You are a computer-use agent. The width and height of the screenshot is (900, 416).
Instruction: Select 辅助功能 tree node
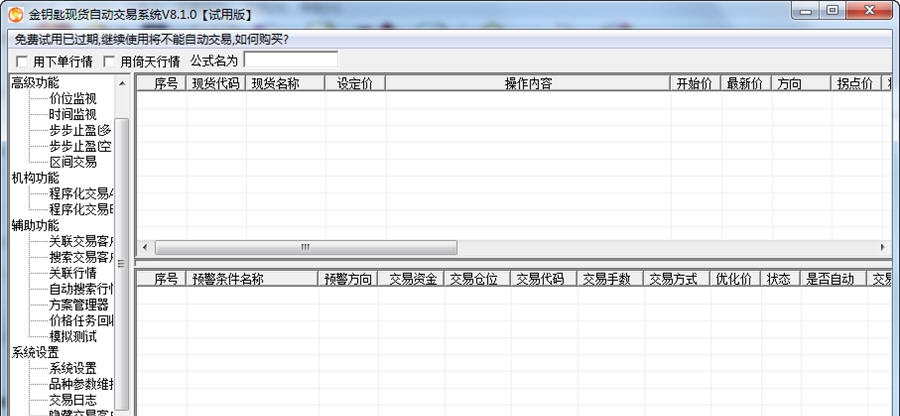tap(35, 226)
